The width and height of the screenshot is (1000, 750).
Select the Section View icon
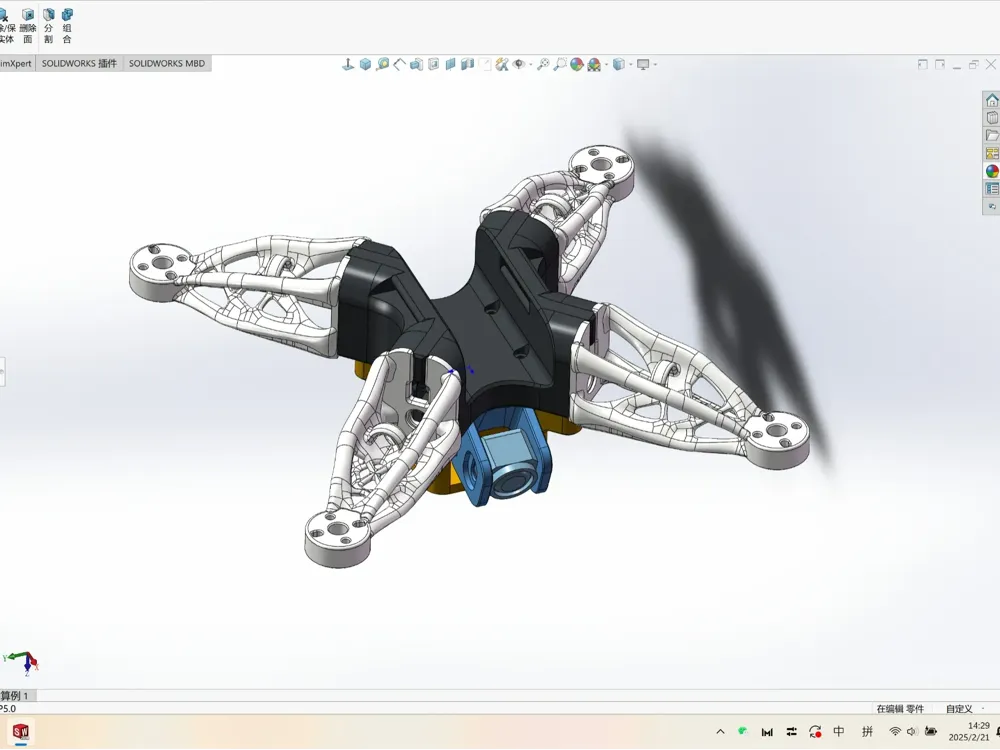pos(450,64)
